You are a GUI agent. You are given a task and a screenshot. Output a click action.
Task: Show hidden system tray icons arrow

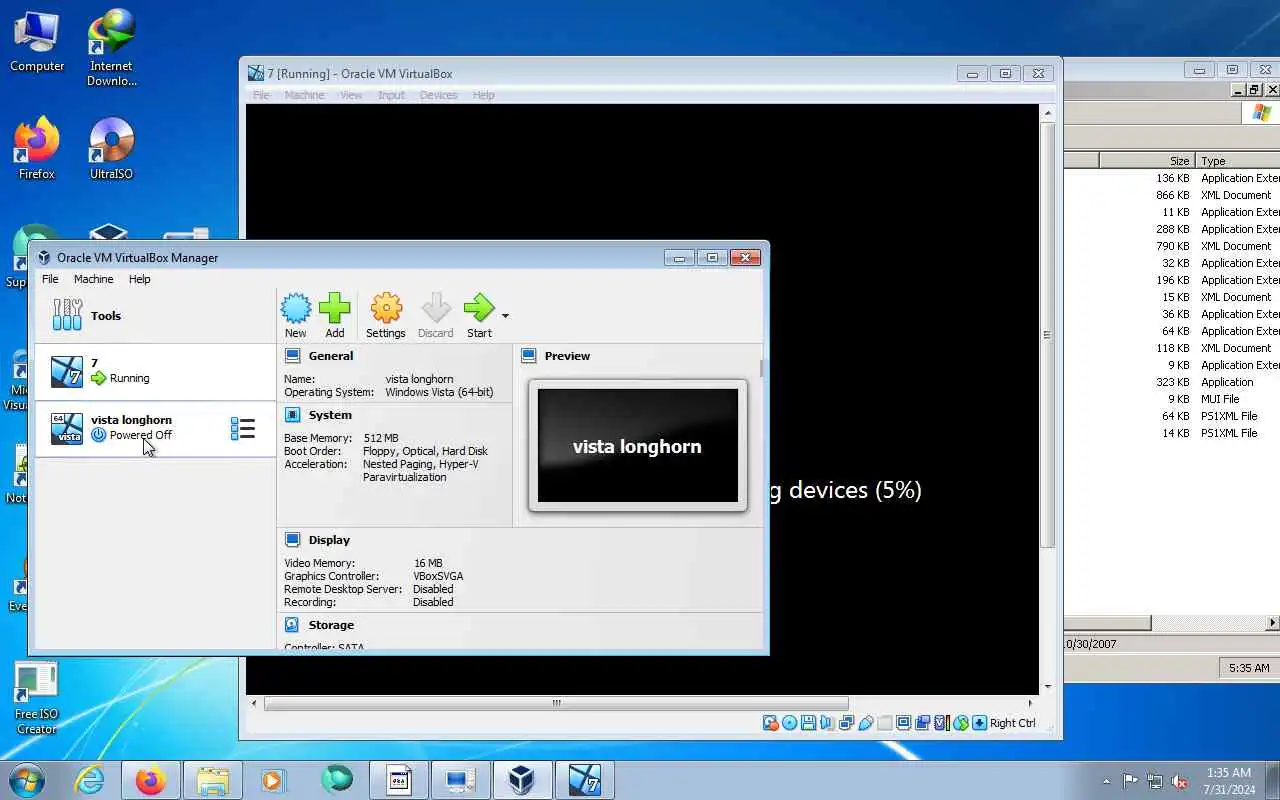(1106, 781)
